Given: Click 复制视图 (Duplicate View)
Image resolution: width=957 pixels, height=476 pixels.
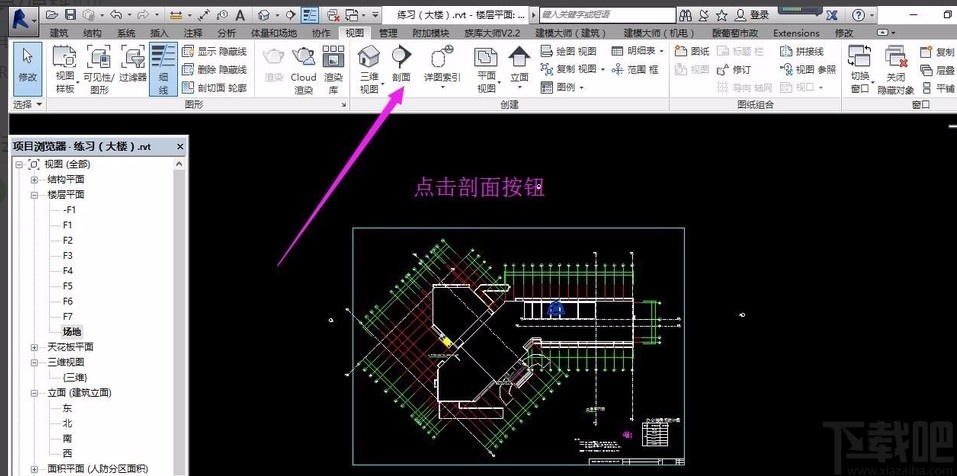Looking at the screenshot, I should click(572, 70).
